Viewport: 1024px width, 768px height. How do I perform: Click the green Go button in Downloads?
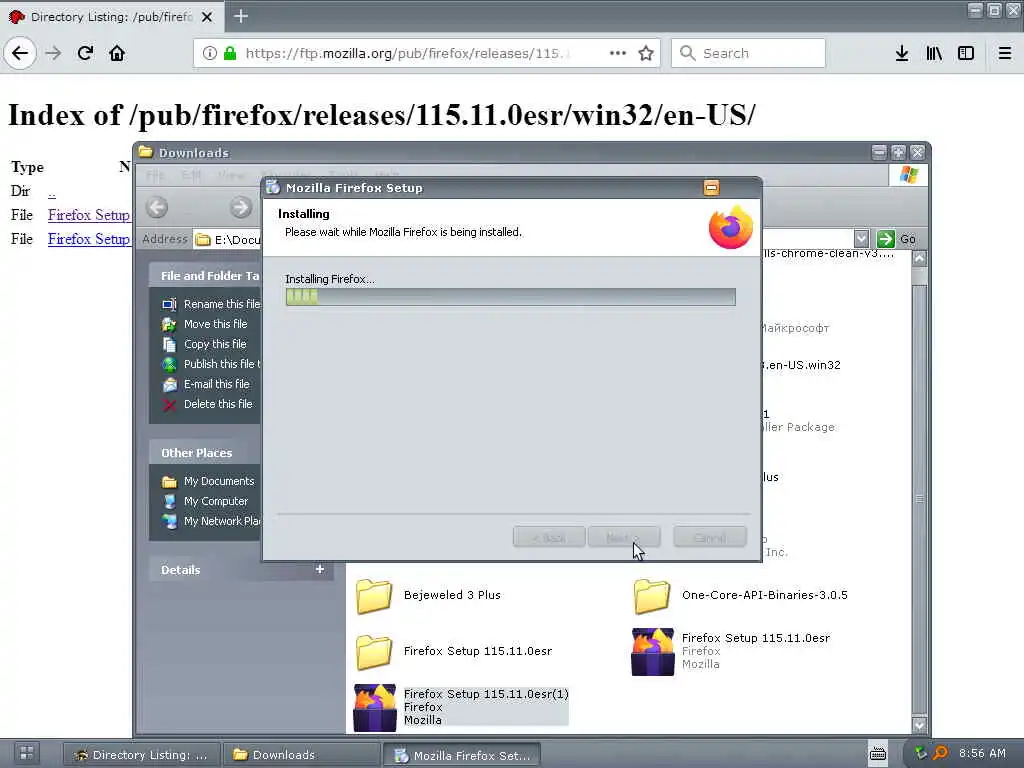pyautogui.click(x=897, y=239)
